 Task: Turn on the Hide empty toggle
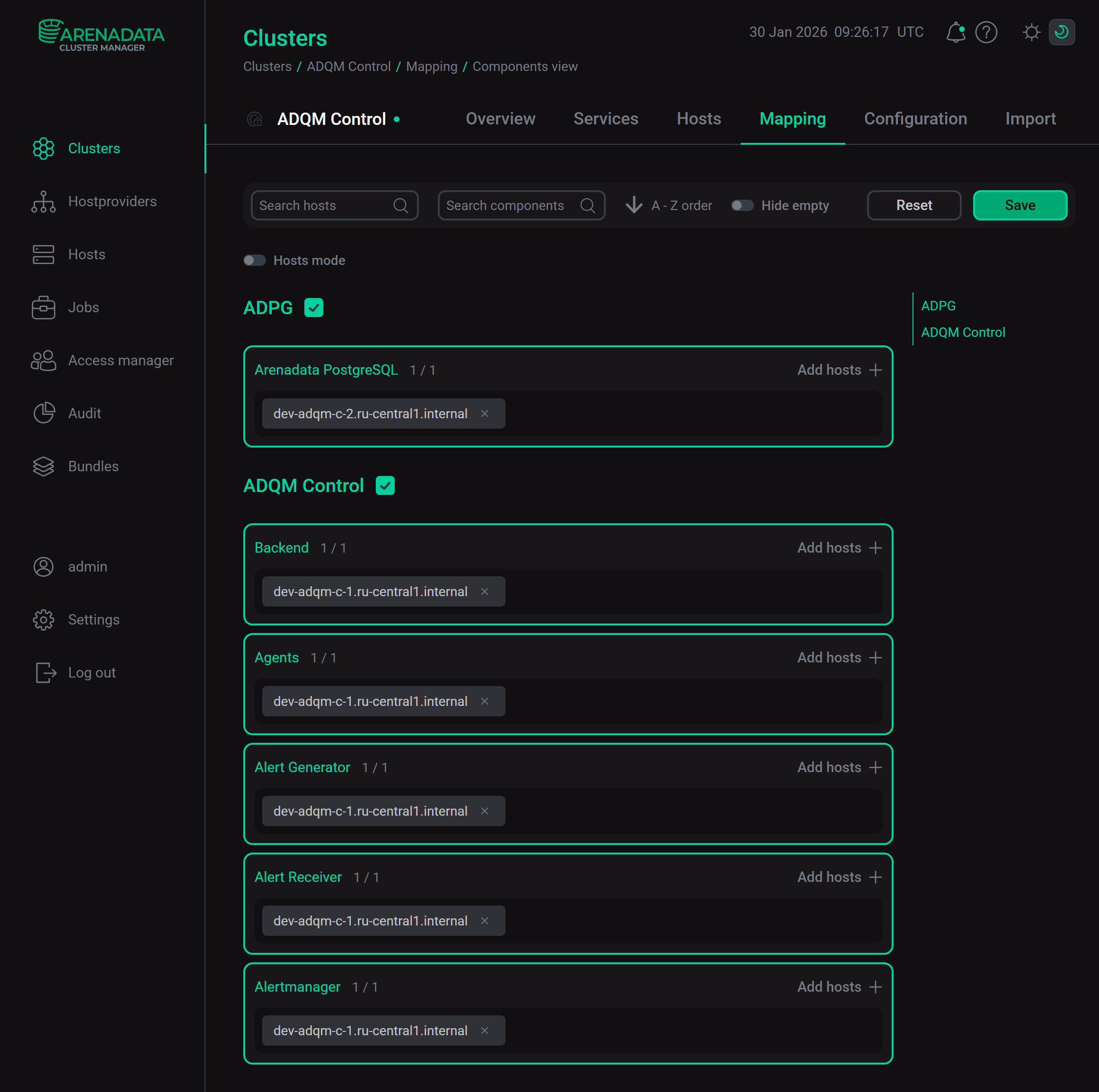coord(742,205)
